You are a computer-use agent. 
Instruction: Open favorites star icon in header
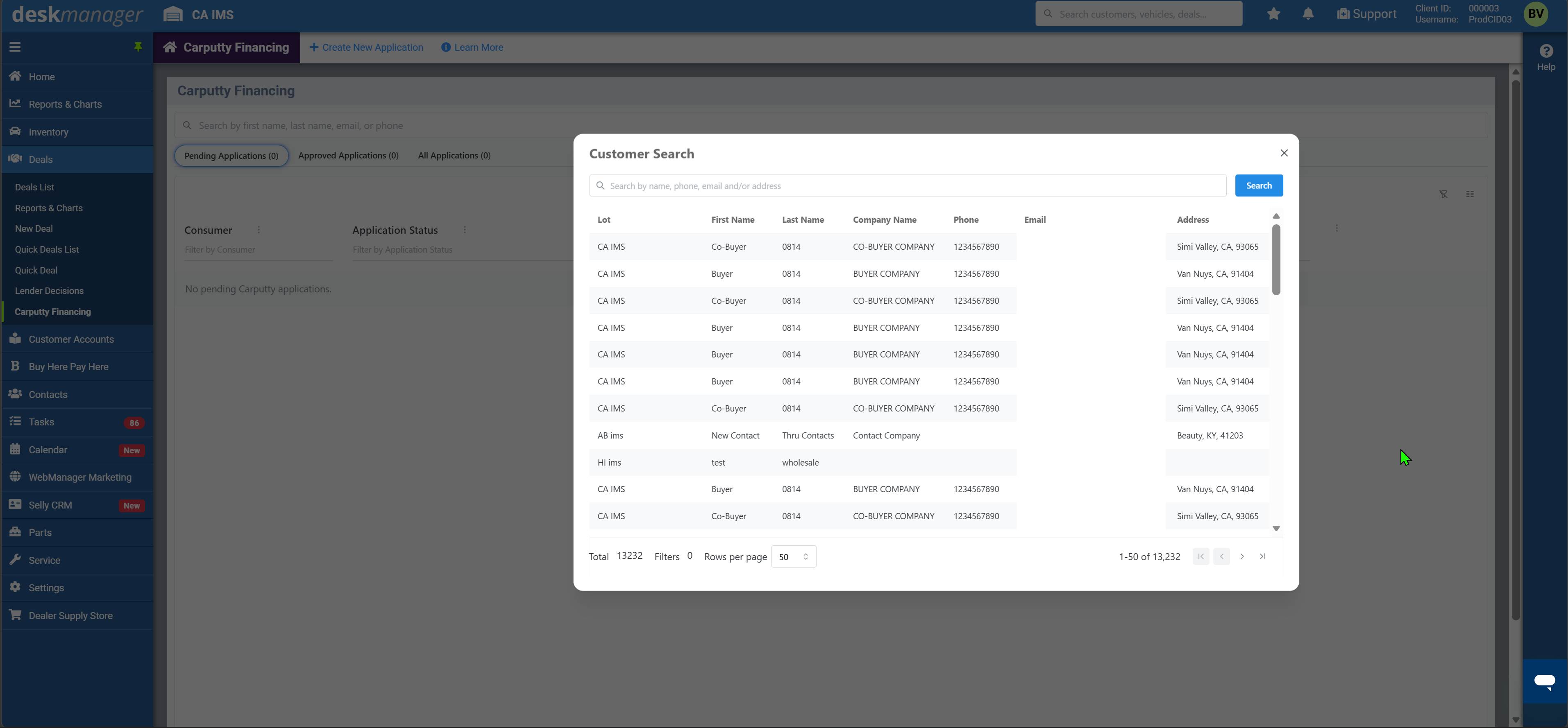pos(1273,14)
